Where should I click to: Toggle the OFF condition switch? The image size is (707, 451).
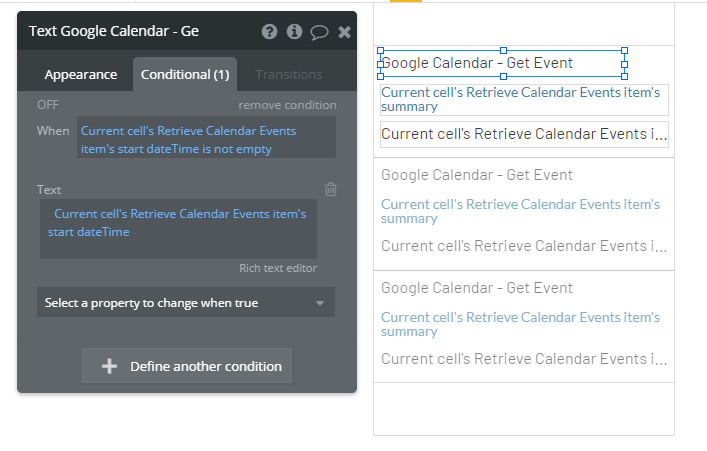click(x=48, y=105)
